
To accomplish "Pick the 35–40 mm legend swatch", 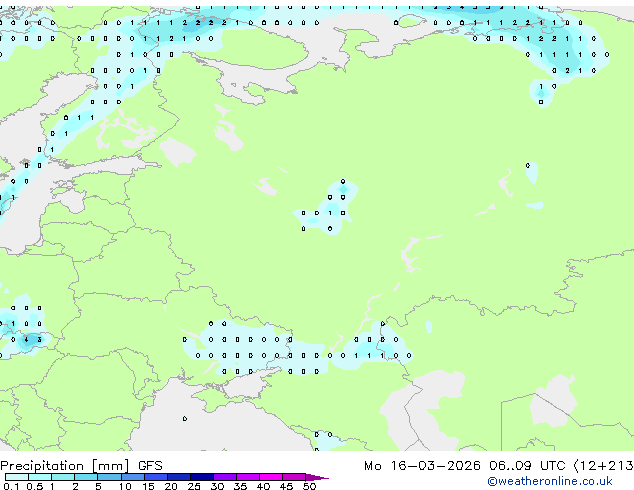I will [x=248, y=477].
